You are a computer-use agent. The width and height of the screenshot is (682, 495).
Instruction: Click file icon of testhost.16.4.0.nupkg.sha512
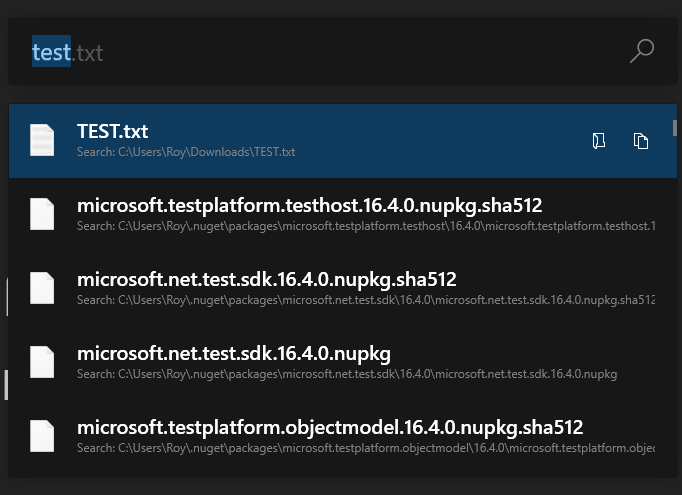point(41,214)
